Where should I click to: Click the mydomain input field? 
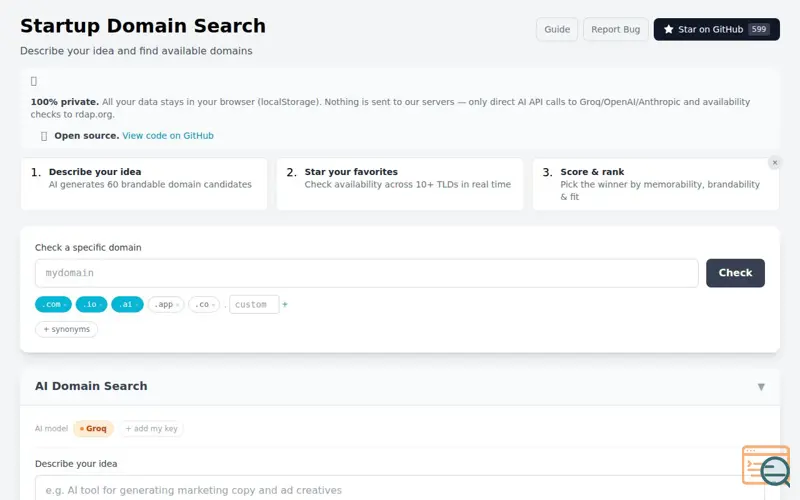coord(366,273)
